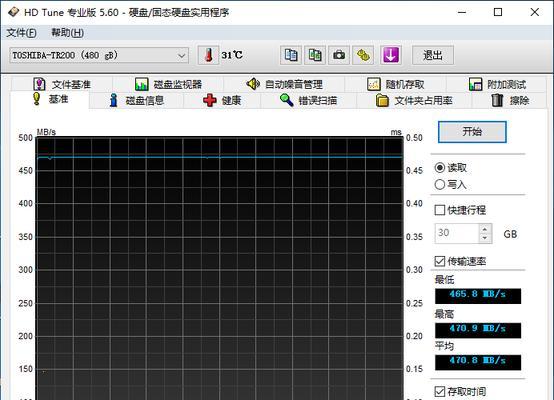554x400 pixels.
Task: Click the 最高 value 470.9 MB/s
Action: click(x=478, y=330)
